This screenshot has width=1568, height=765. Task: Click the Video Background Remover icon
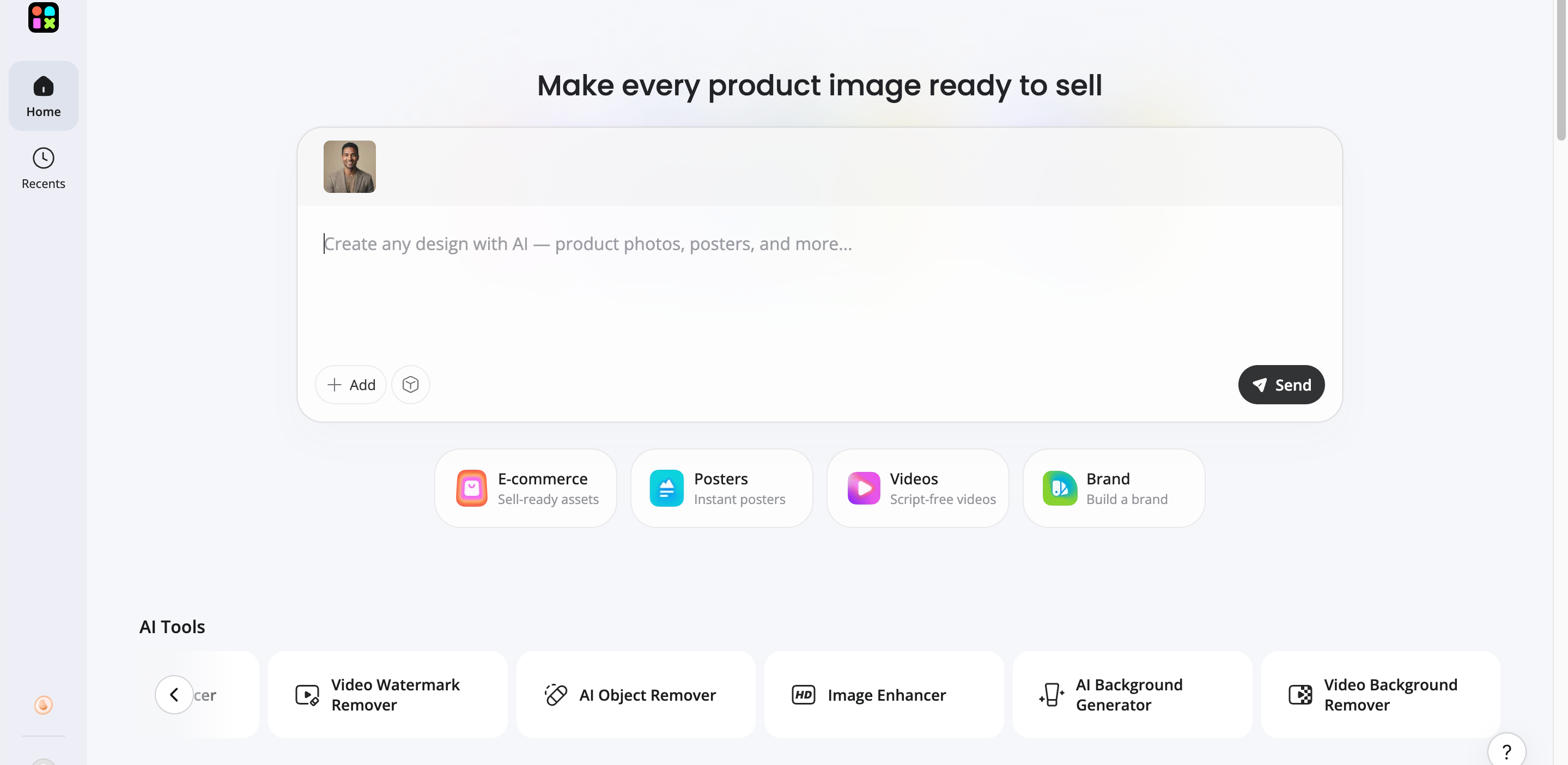1300,695
